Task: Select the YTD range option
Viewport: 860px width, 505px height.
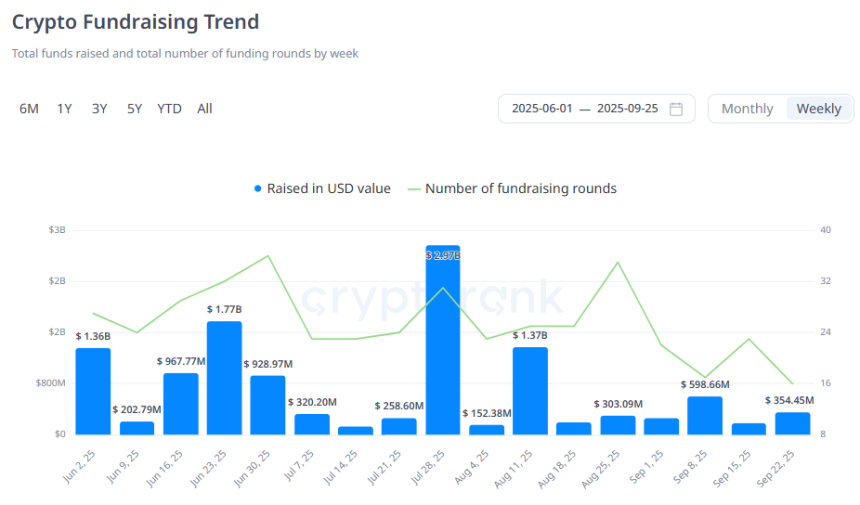Action: (x=169, y=108)
